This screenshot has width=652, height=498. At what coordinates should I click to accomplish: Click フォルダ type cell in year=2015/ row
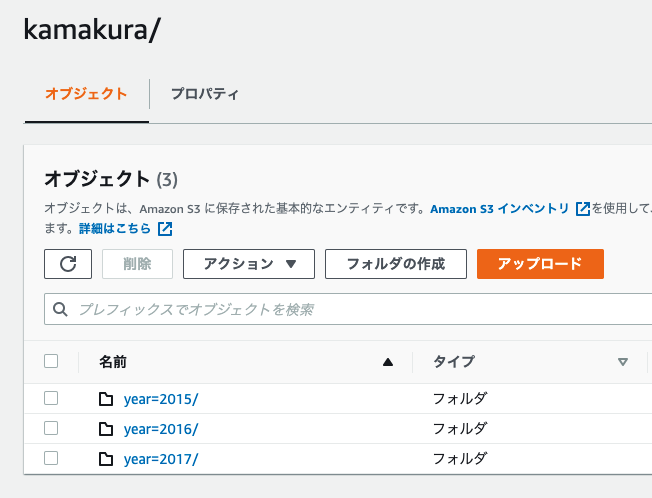(460, 399)
